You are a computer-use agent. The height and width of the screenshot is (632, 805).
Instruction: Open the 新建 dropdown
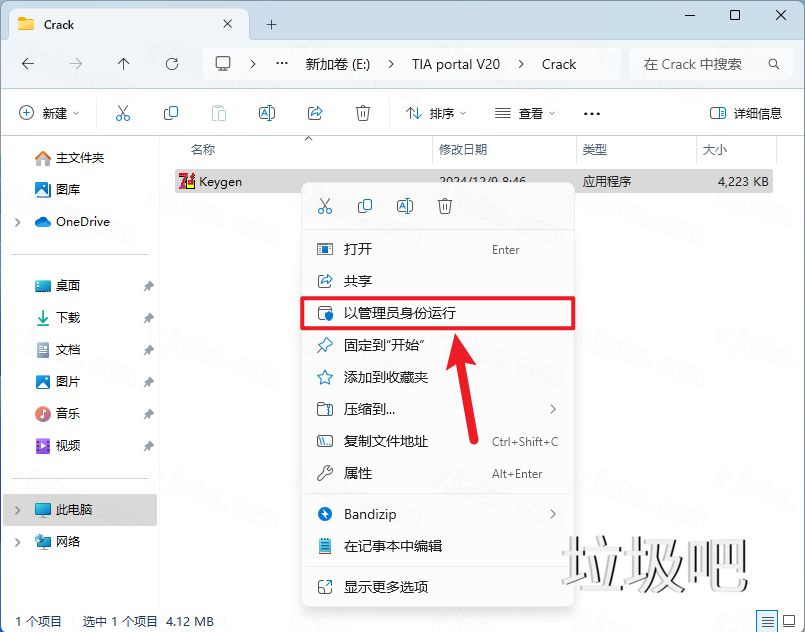tap(49, 113)
